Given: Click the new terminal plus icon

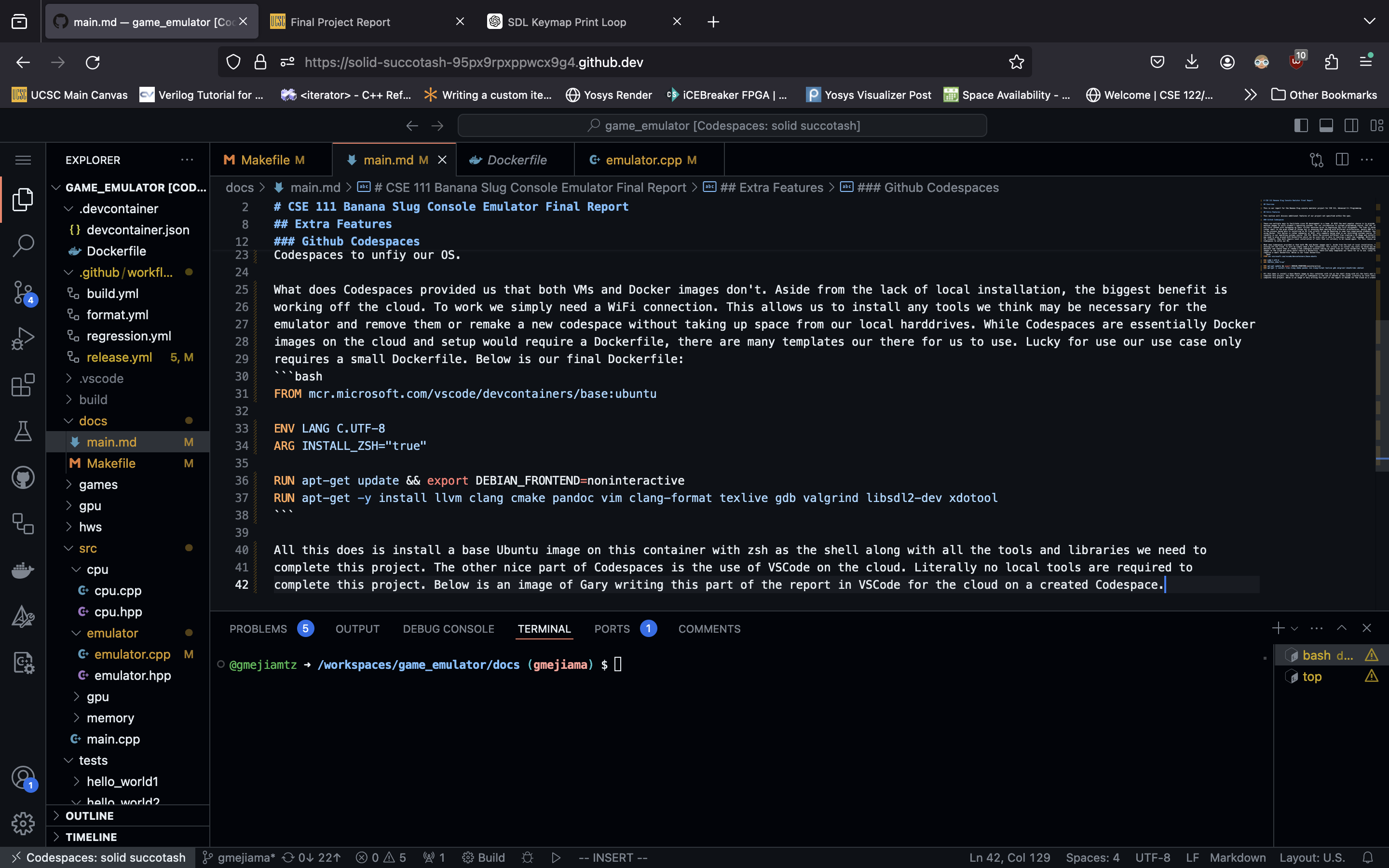Looking at the screenshot, I should click(x=1278, y=628).
